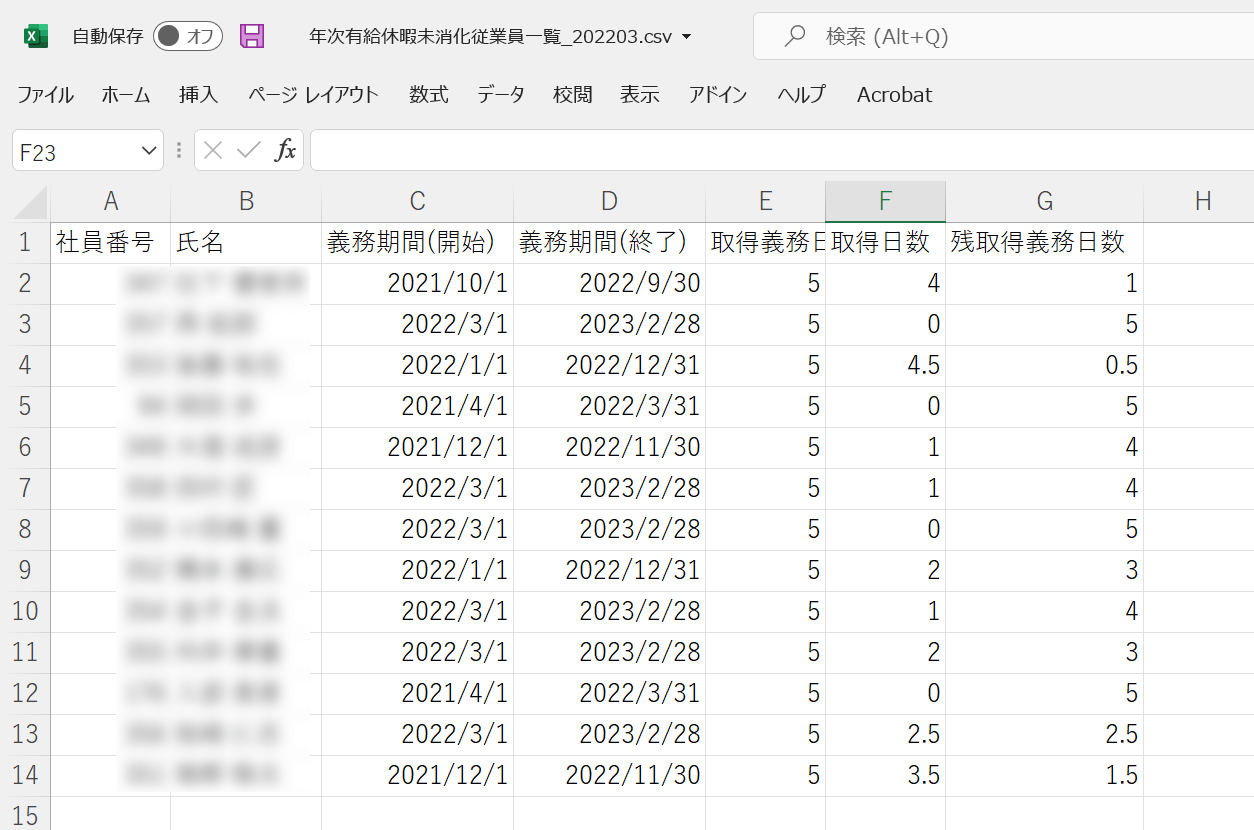
Task: Select column G header
Action: pyautogui.click(x=1044, y=202)
